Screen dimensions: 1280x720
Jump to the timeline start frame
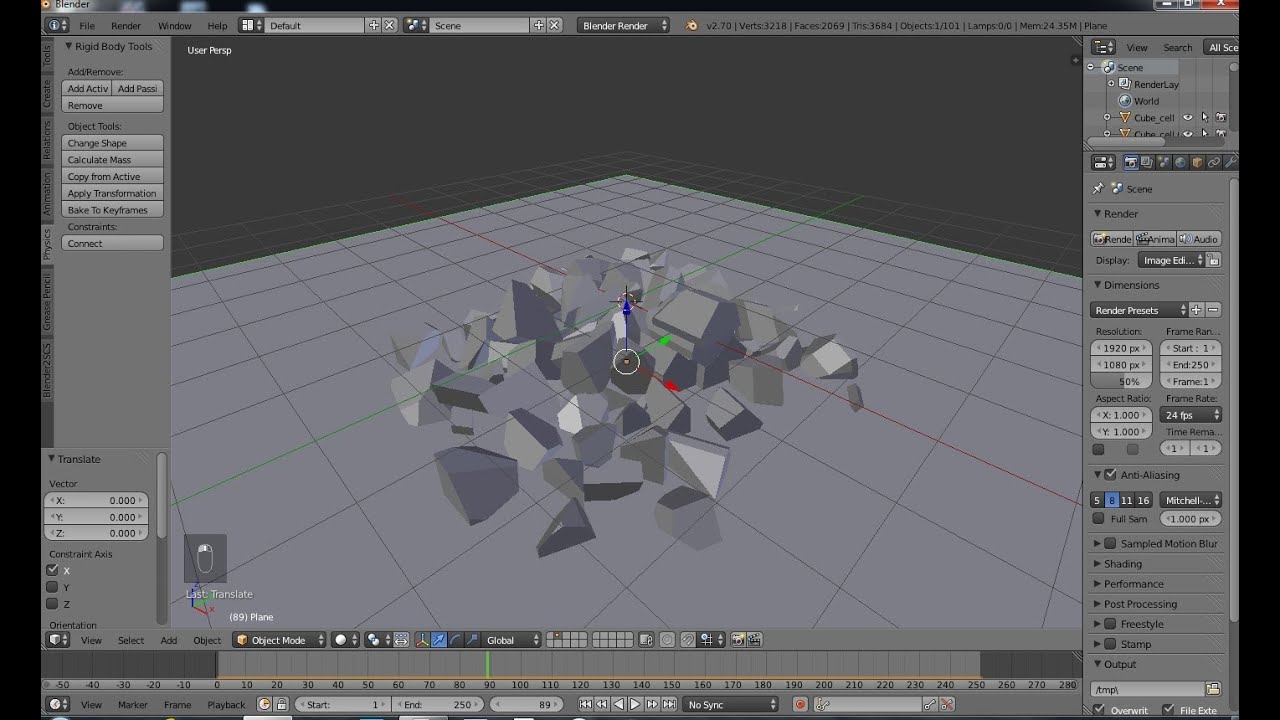(586, 704)
